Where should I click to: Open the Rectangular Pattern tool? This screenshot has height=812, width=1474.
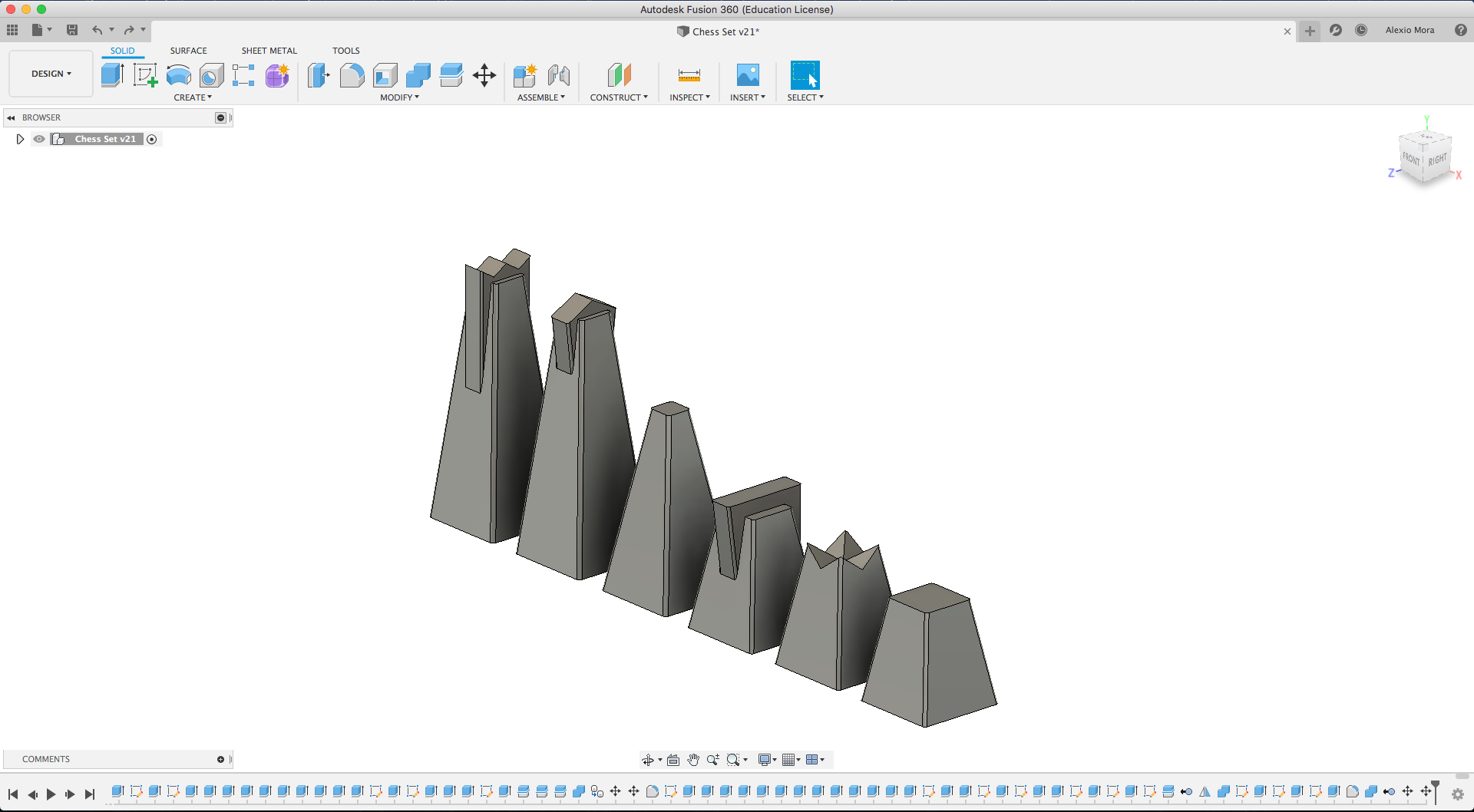(x=243, y=74)
